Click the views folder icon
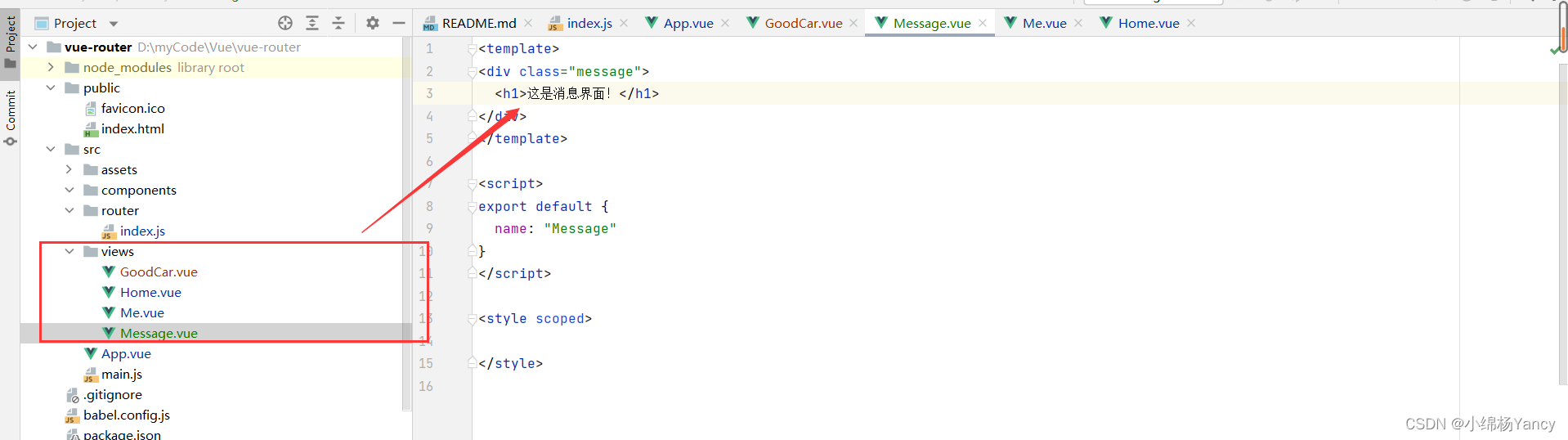Image resolution: width=1568 pixels, height=440 pixels. [91, 251]
